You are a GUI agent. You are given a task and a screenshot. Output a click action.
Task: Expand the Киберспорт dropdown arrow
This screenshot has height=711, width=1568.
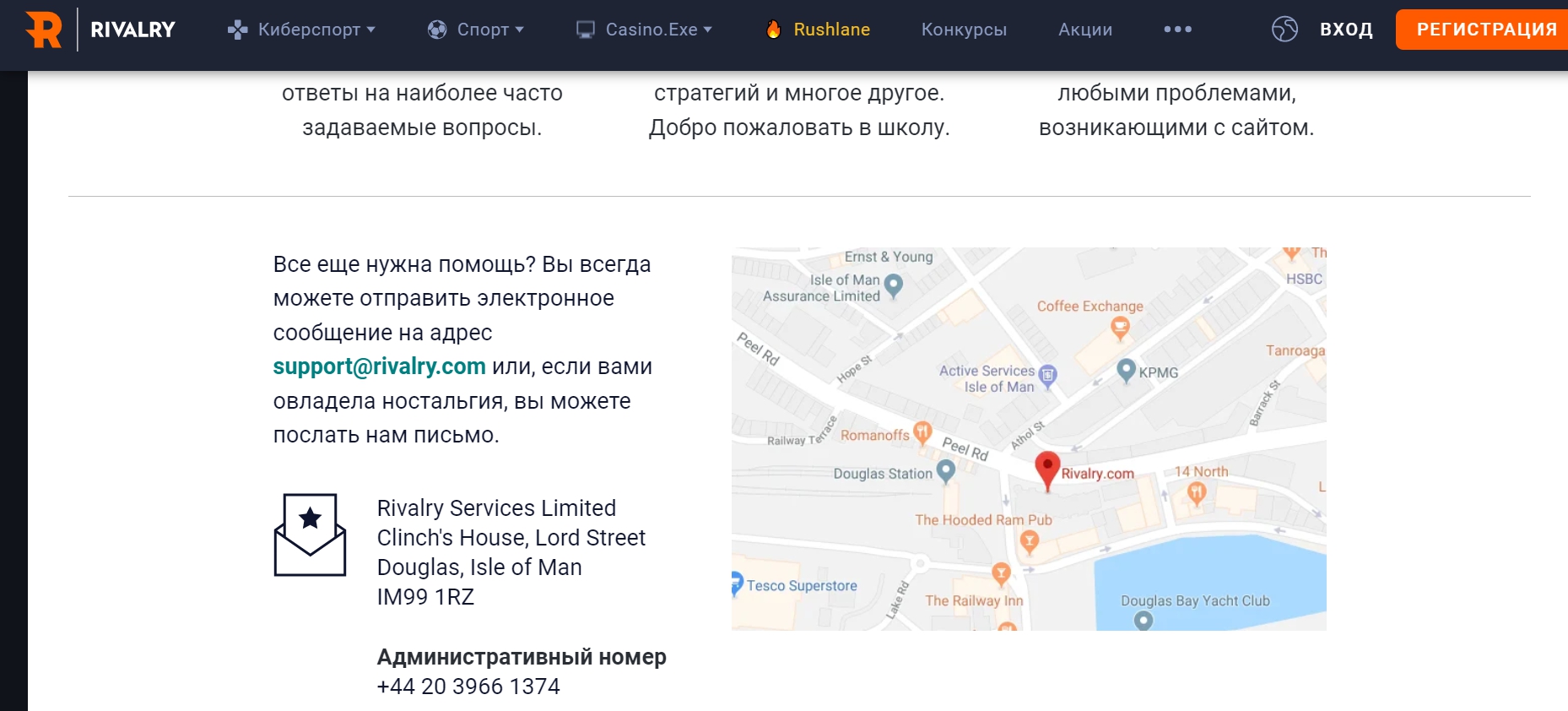(370, 30)
